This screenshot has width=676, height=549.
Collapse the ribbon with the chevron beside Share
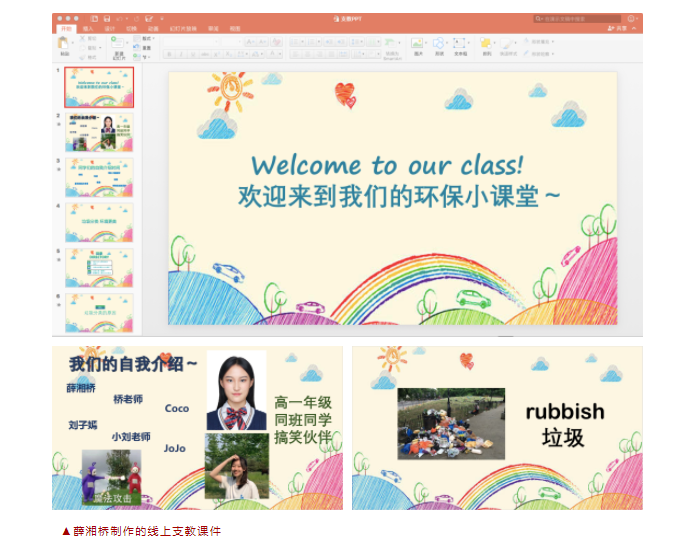pyautogui.click(x=634, y=28)
